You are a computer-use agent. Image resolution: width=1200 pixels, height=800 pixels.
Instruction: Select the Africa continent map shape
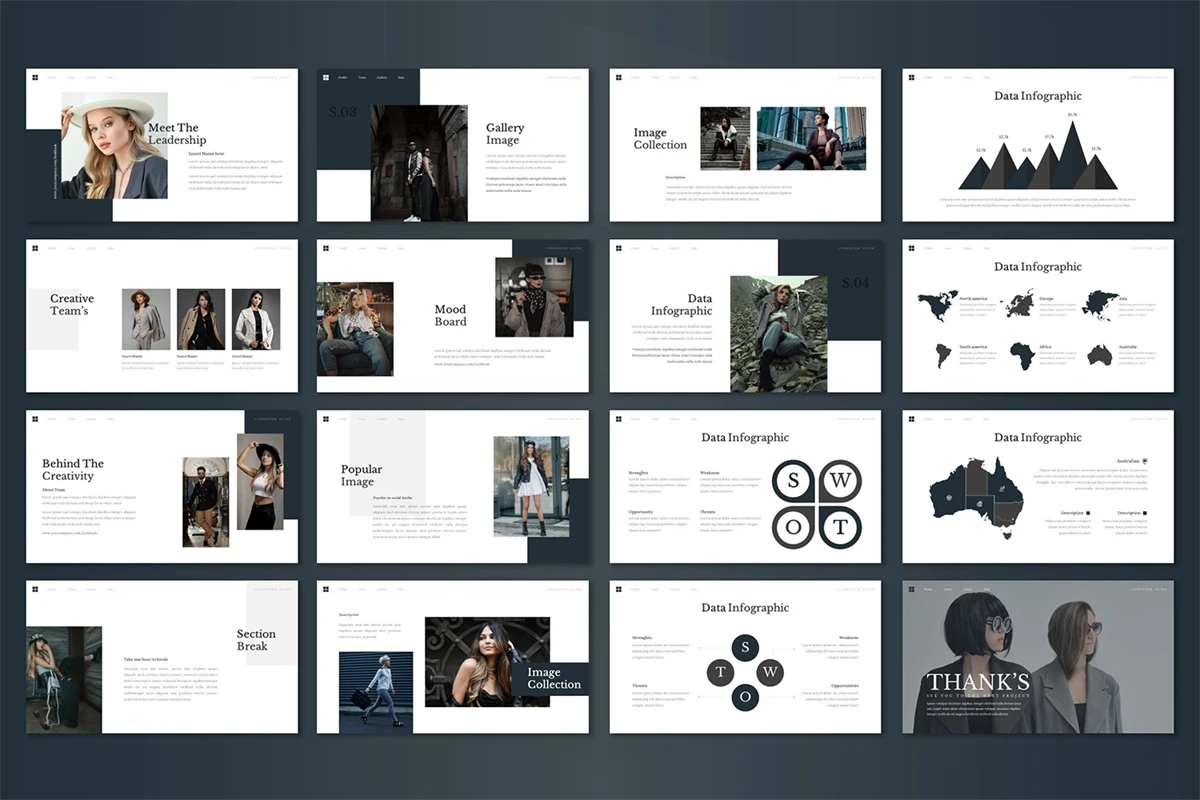(1021, 355)
